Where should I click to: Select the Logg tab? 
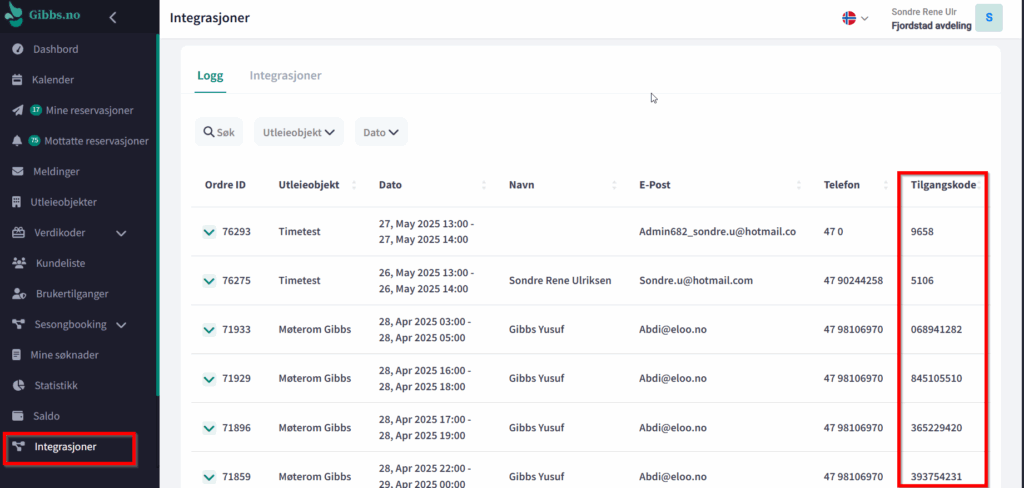(x=210, y=76)
